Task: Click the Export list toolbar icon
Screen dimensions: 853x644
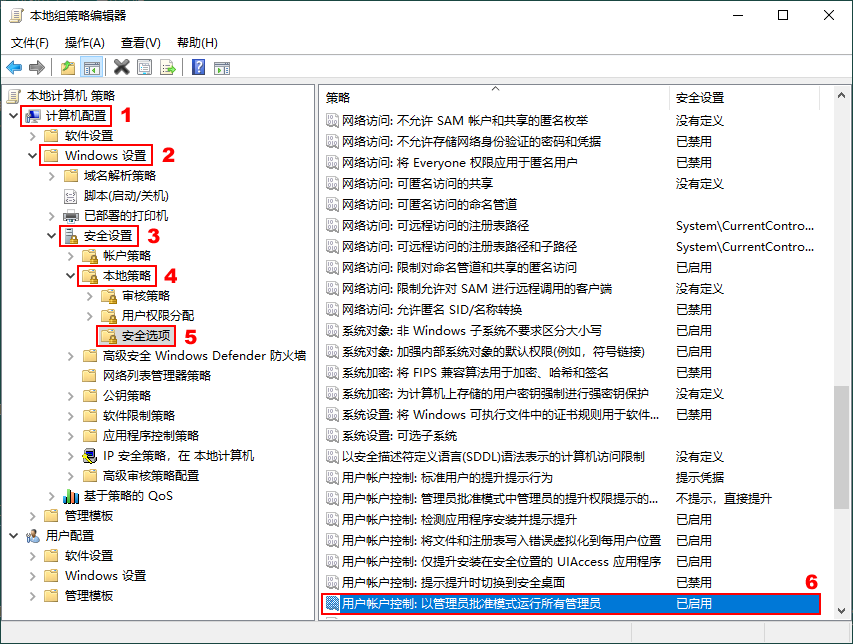Action: 168,67
